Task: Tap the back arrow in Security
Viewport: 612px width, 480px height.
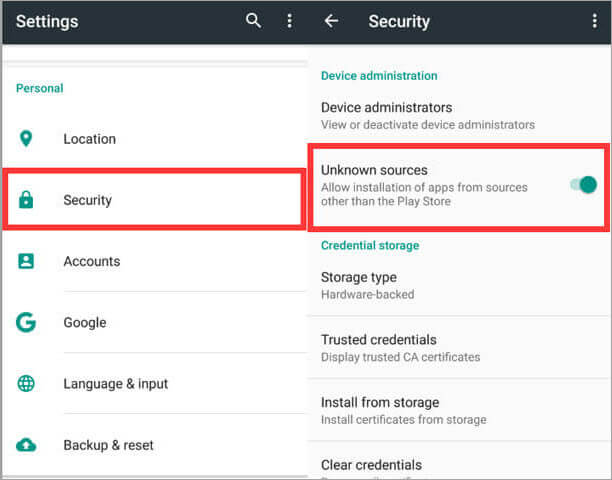Action: click(x=331, y=21)
